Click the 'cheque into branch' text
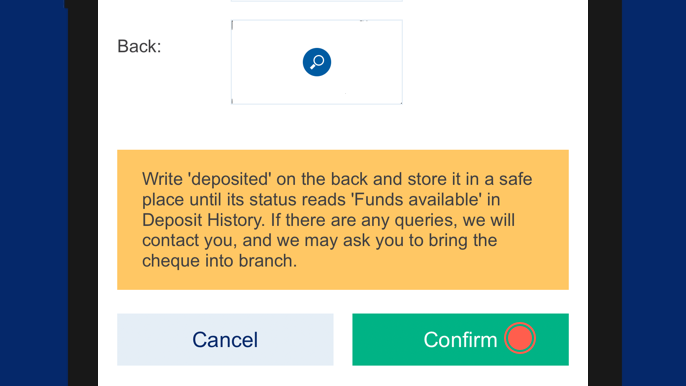The height and width of the screenshot is (386, 686). click(x=219, y=261)
